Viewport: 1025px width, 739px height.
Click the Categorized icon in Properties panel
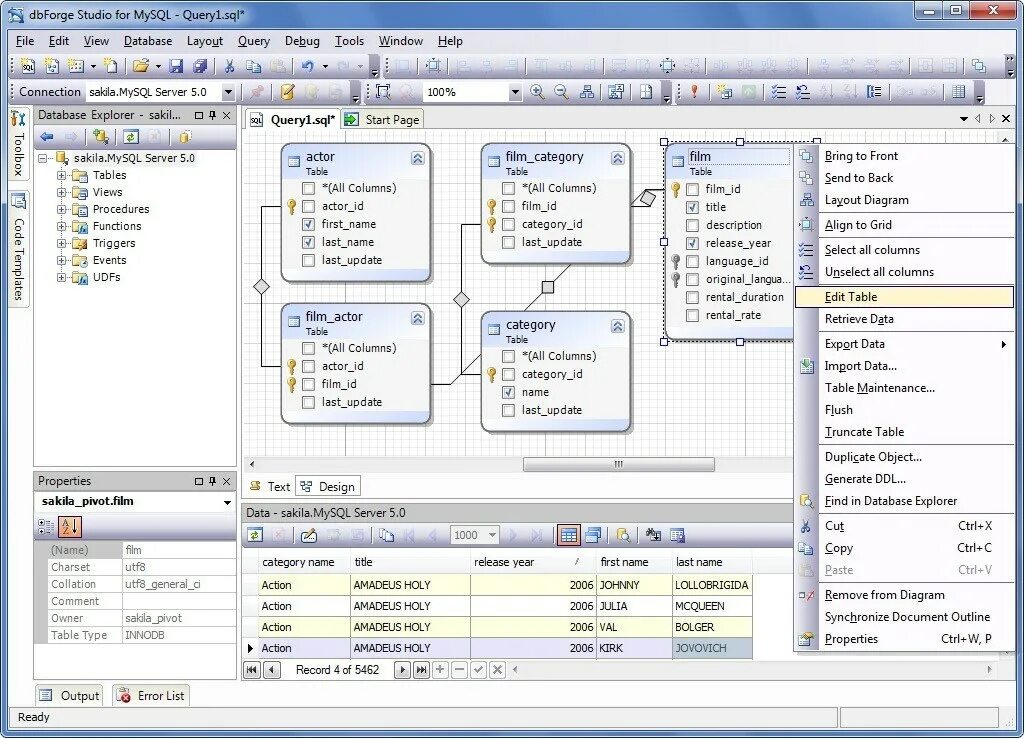point(46,526)
